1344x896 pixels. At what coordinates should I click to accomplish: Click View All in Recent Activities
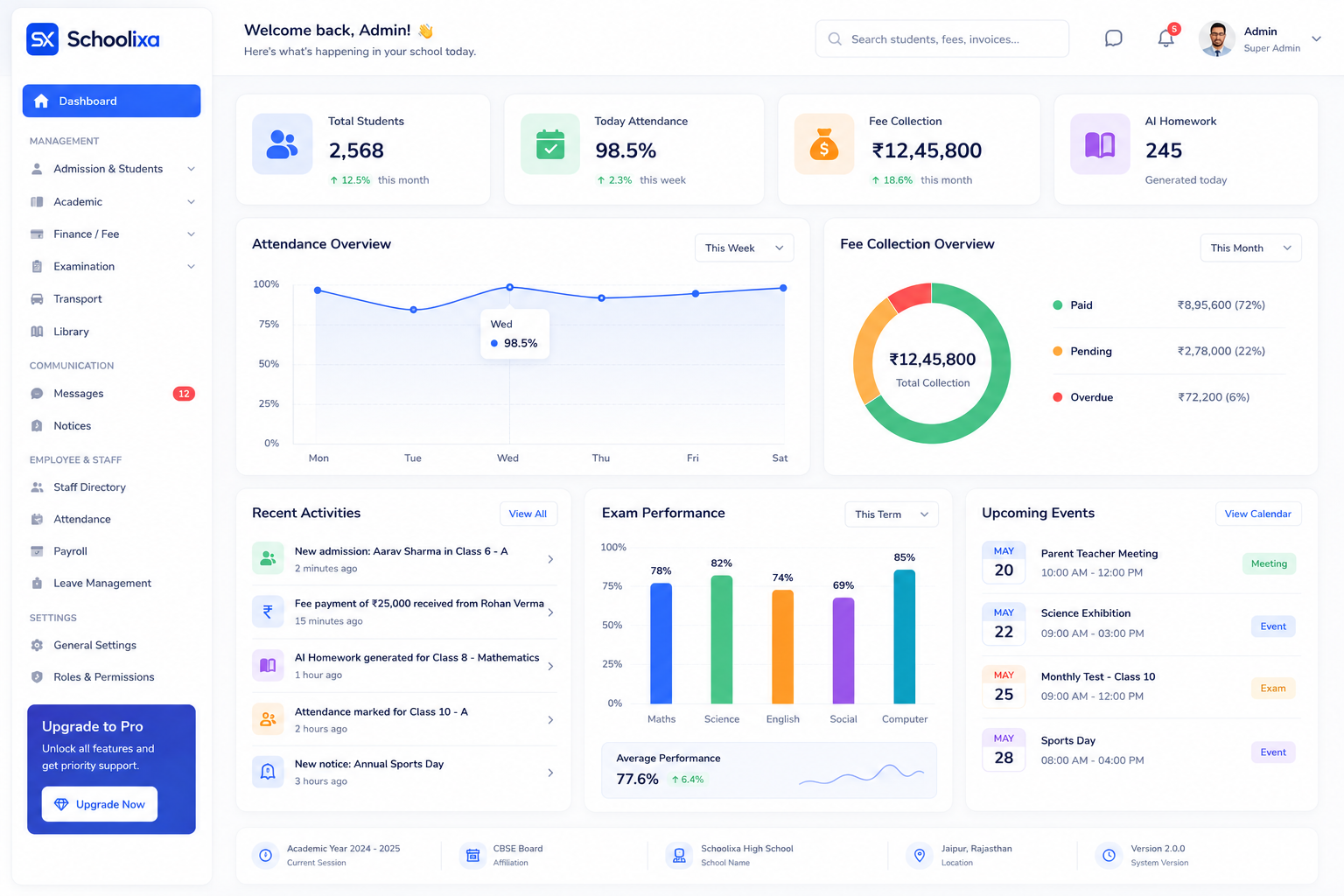tap(528, 514)
